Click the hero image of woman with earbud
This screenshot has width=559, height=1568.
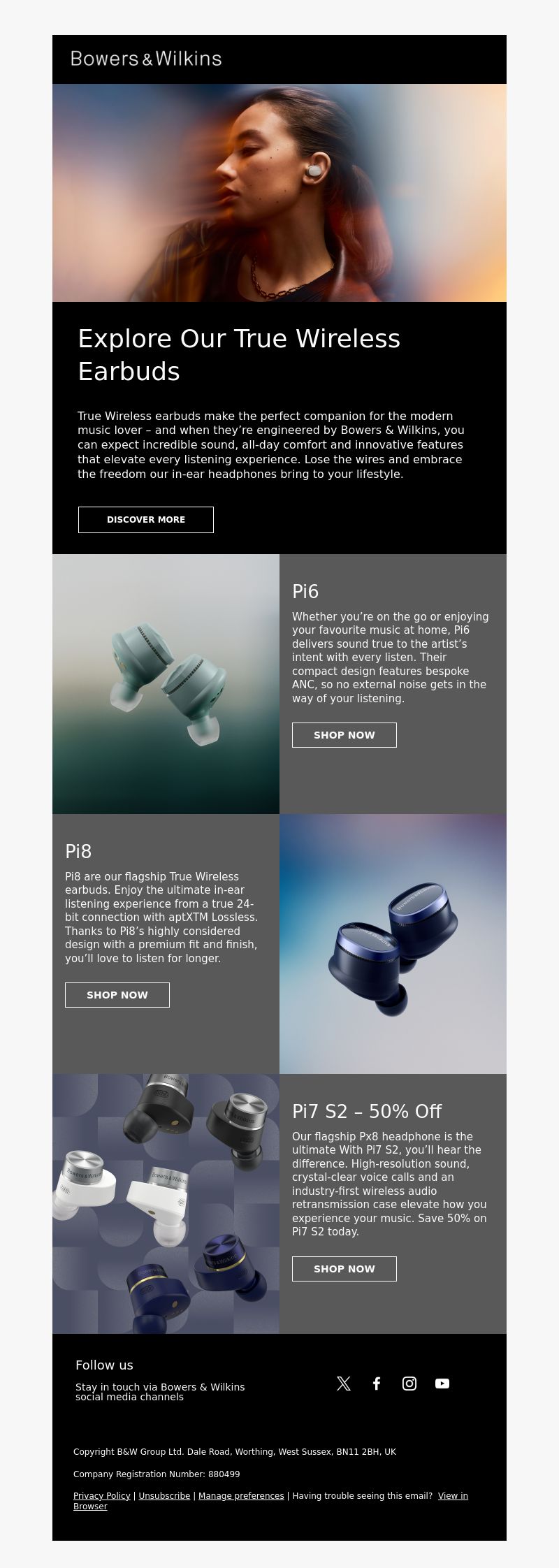pos(279,193)
